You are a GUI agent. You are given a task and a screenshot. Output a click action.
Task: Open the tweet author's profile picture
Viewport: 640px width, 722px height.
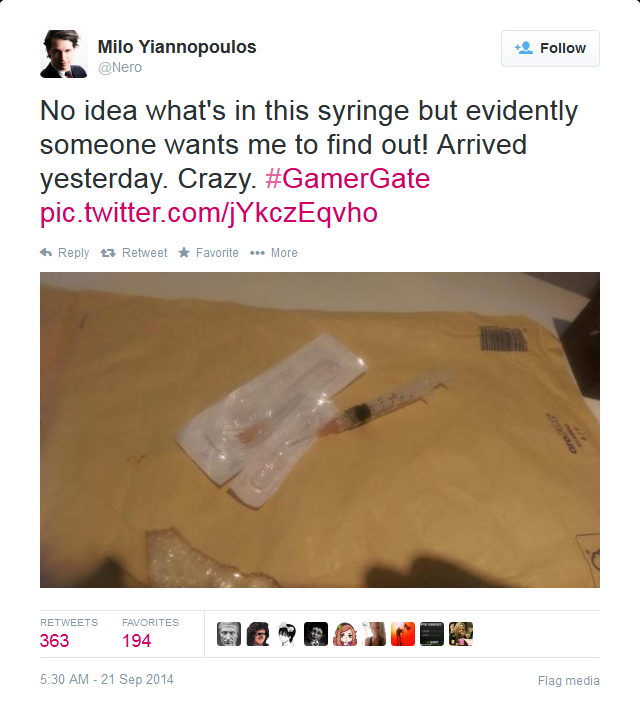64,54
